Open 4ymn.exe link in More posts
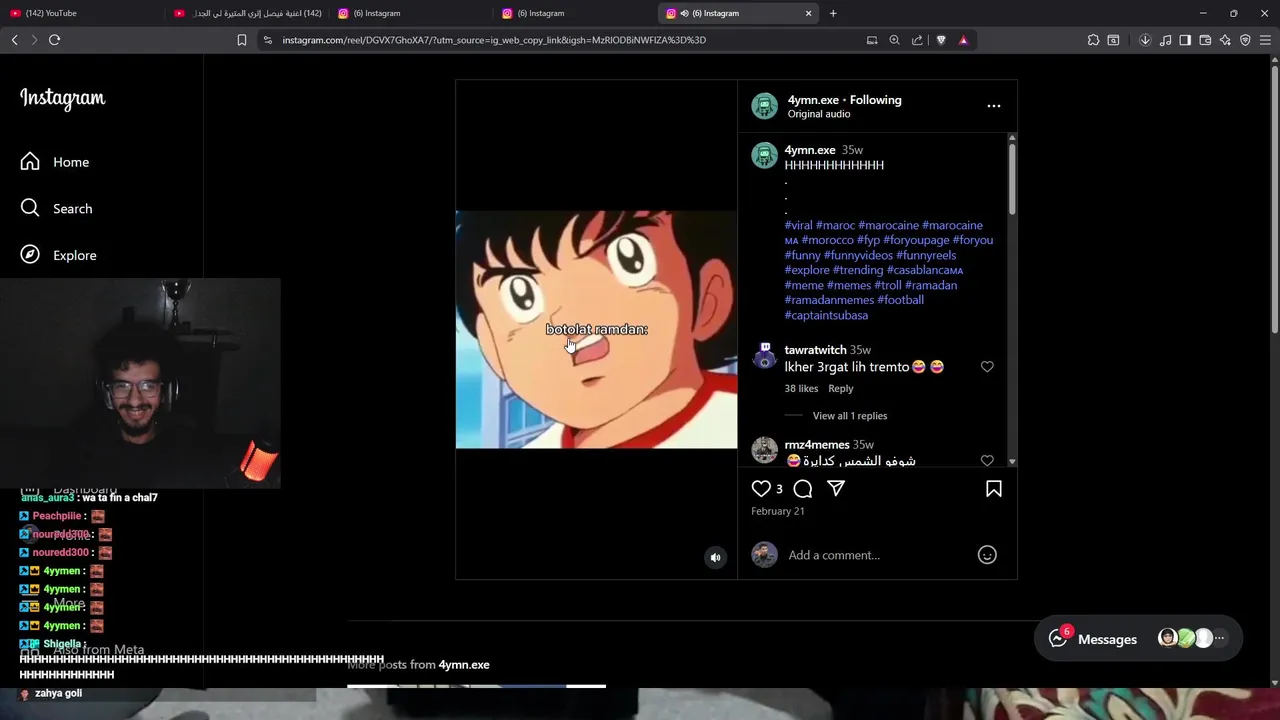1280x720 pixels. tap(464, 665)
